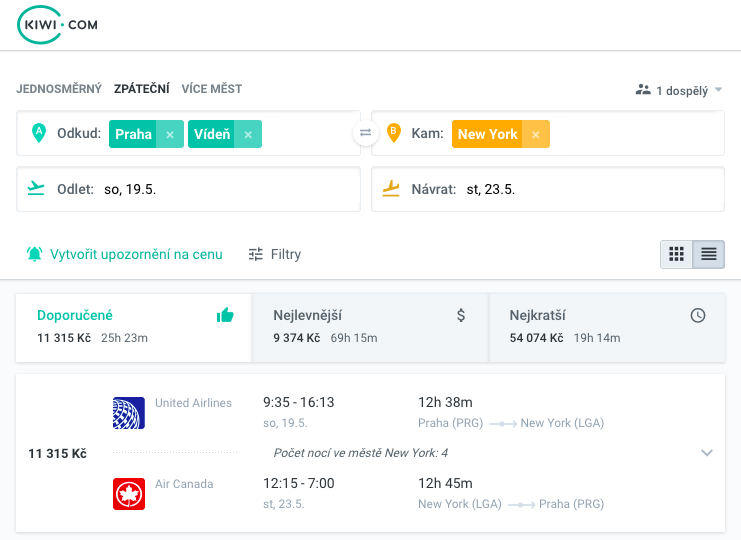Click the price alert bell icon
This screenshot has width=741, height=540.
[34, 254]
